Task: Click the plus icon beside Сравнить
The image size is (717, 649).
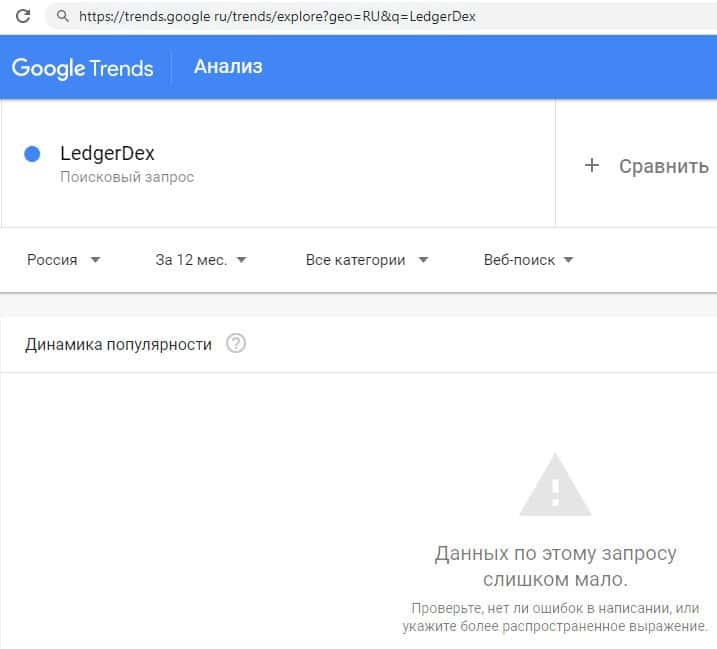Action: [591, 166]
